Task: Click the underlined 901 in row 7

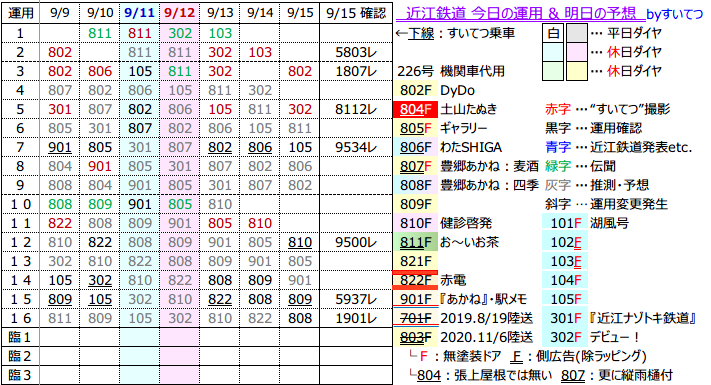Action: click(60, 147)
